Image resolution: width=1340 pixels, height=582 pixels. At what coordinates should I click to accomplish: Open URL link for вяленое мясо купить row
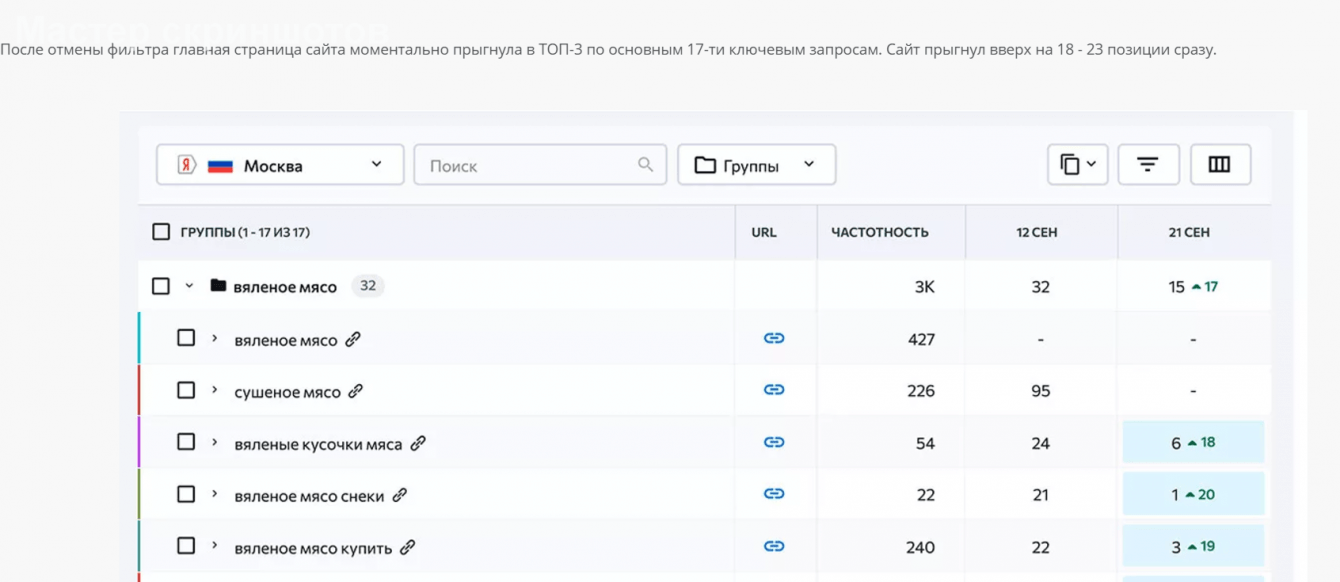[x=774, y=546]
